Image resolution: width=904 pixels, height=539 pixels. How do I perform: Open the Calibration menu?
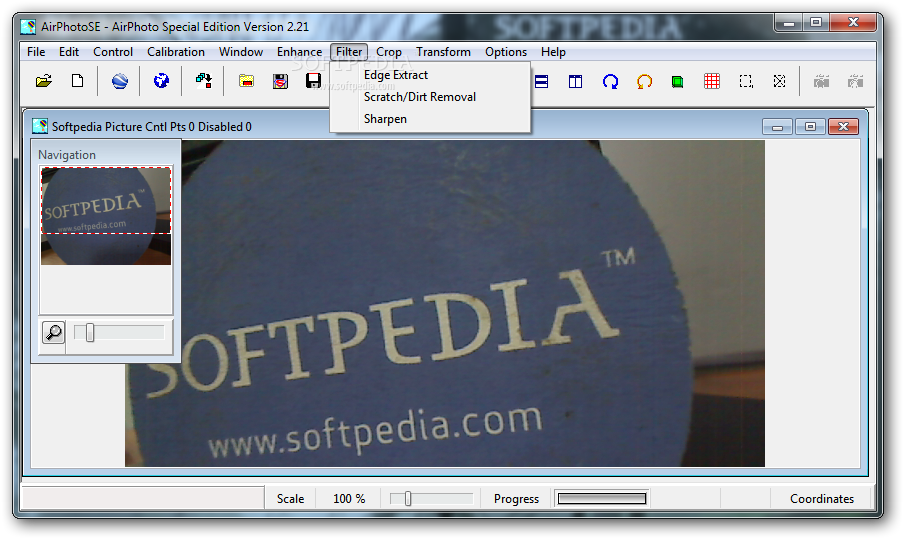(x=176, y=52)
